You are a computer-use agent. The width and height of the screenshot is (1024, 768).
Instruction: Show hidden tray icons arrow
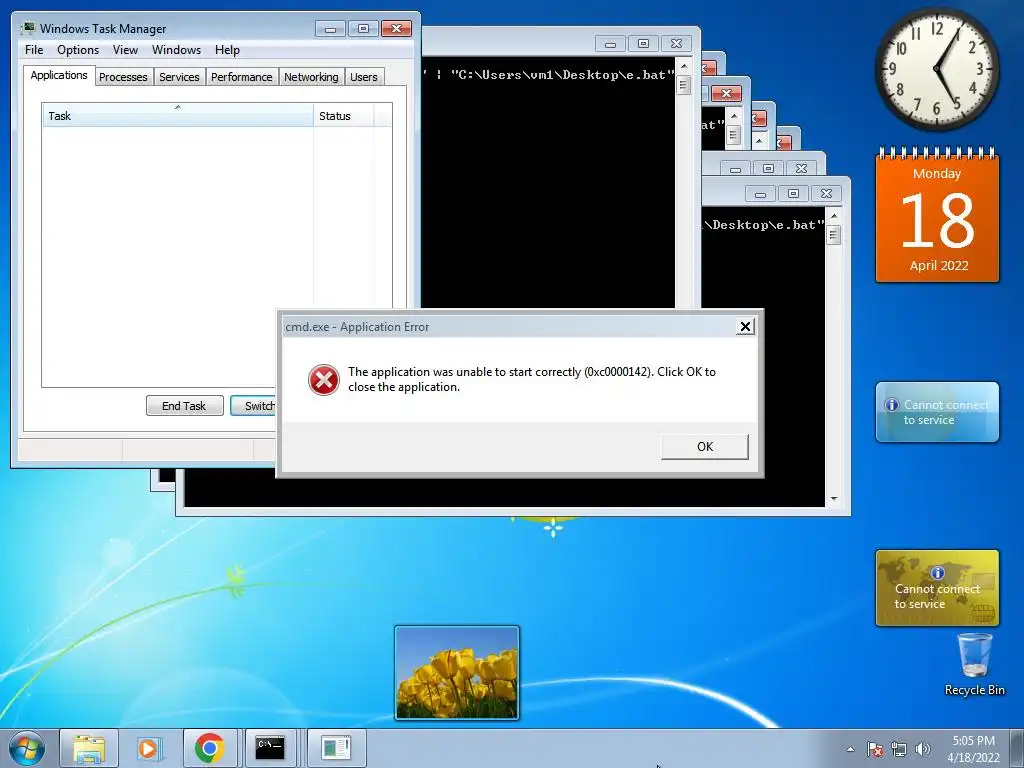click(x=850, y=749)
